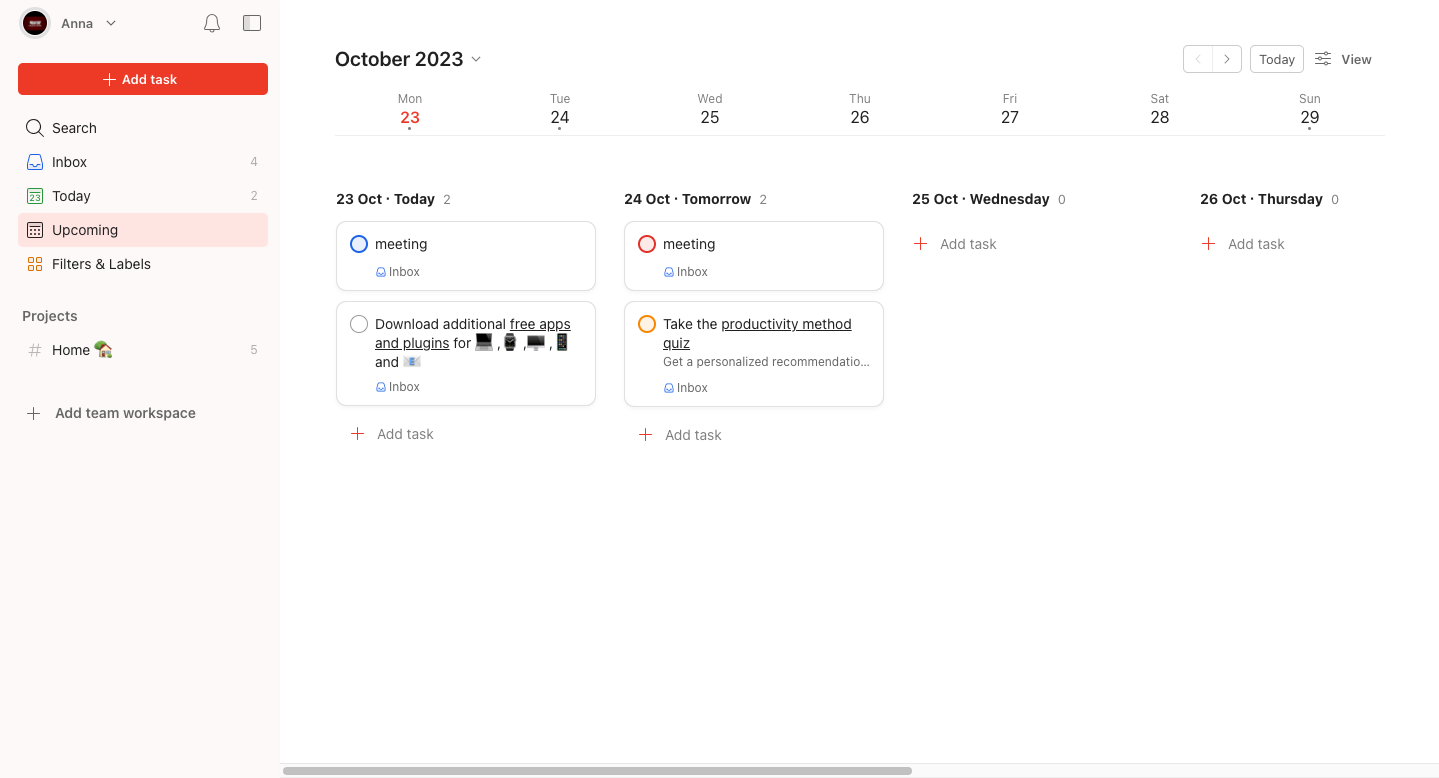Complete tomorrow's meeting task
Screen dimensions: 1439x778
point(646,243)
